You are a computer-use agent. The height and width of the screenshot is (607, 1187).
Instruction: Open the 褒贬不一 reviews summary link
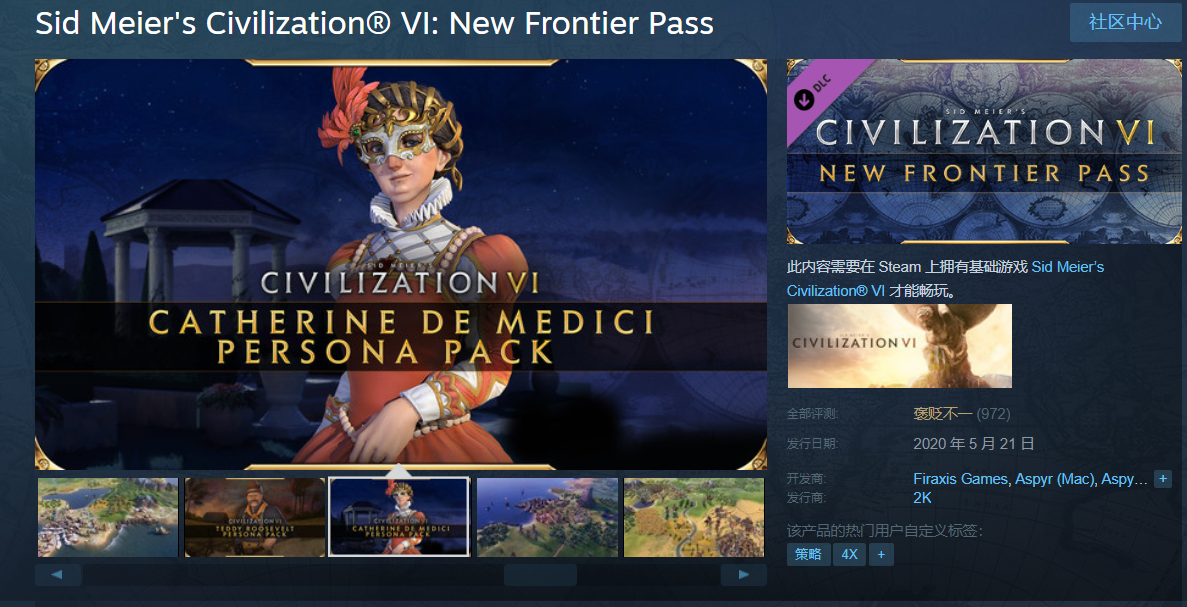[943, 414]
